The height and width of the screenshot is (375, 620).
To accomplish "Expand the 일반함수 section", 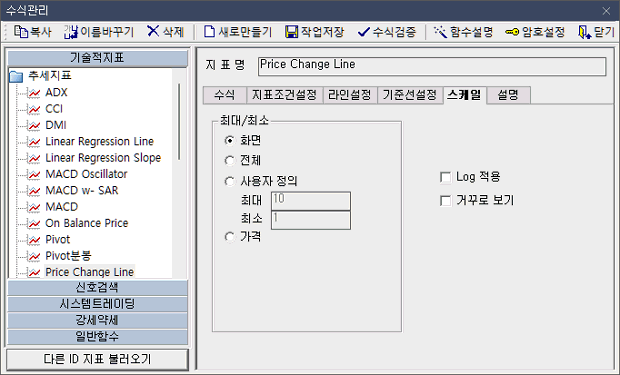I will click(97, 336).
